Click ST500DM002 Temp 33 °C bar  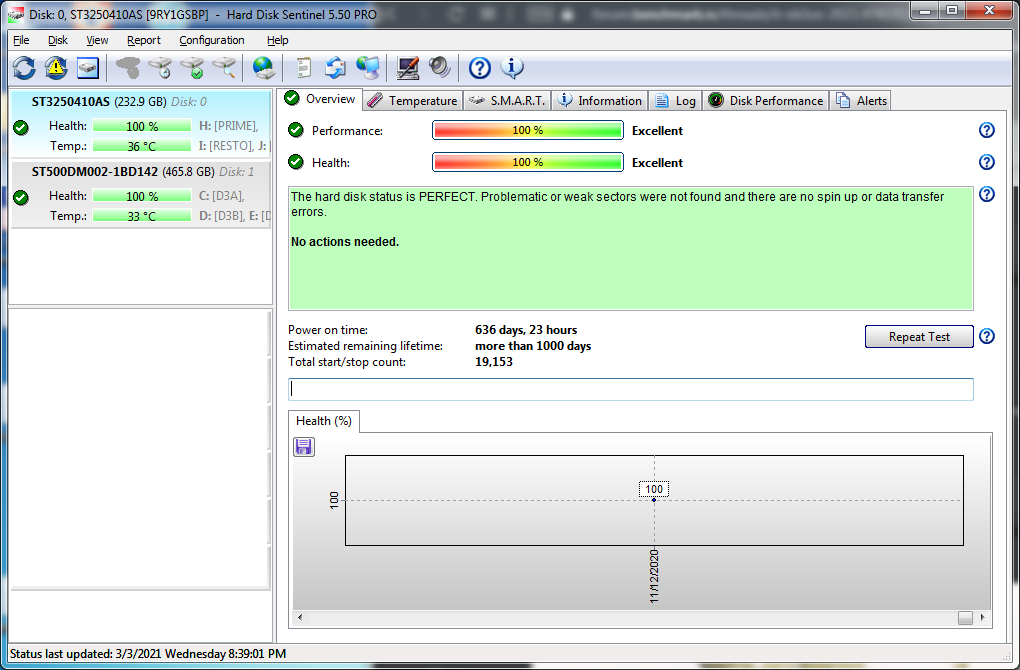point(142,216)
